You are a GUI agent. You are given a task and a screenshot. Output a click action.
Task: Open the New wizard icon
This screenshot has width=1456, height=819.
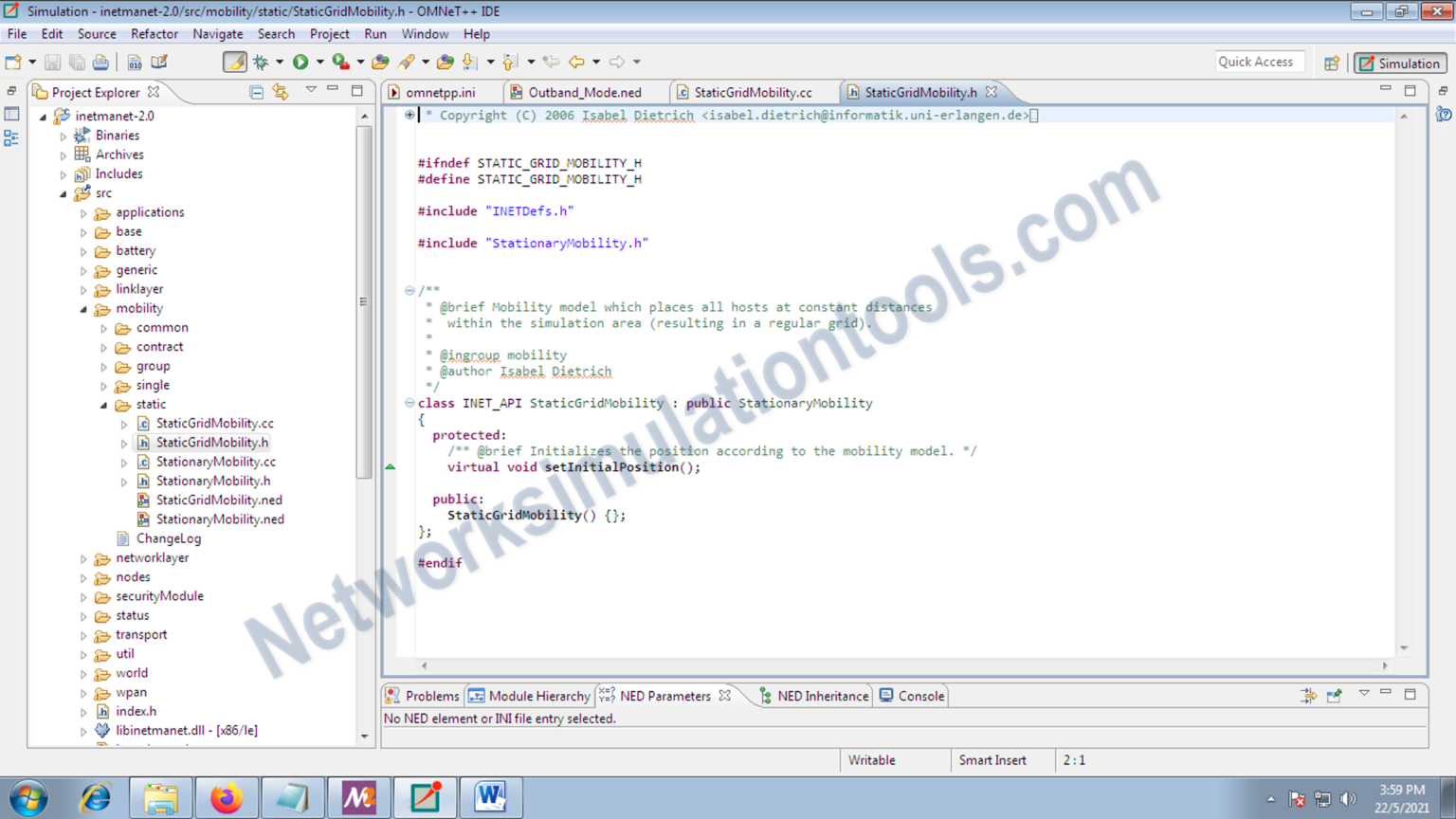click(x=13, y=62)
